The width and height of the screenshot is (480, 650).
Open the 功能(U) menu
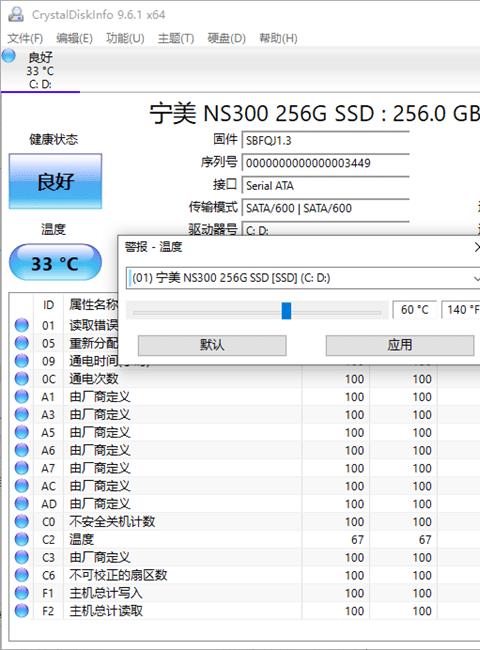[125, 39]
